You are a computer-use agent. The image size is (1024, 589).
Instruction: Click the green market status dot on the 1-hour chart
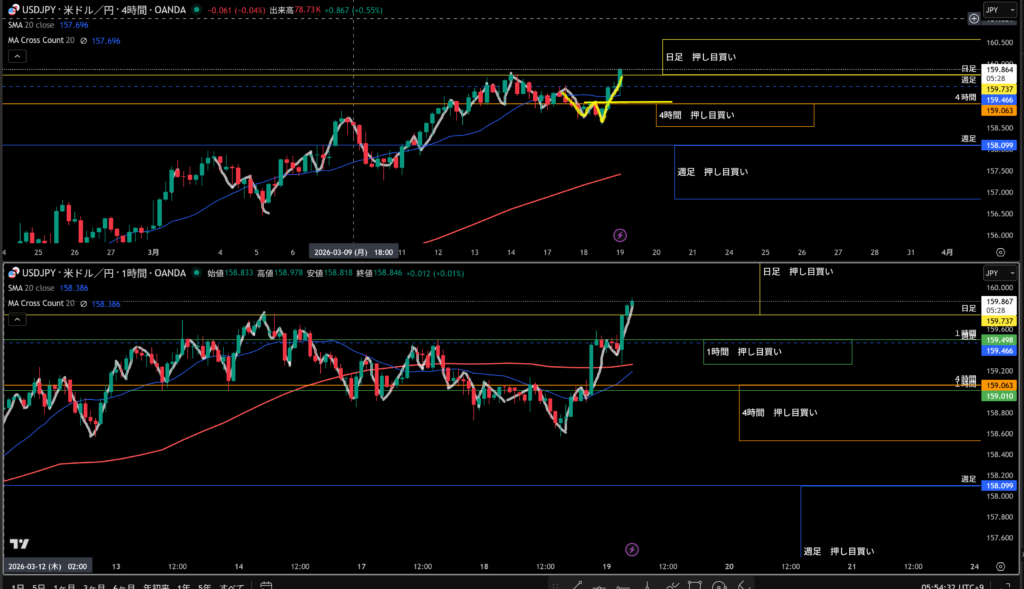(x=197, y=273)
